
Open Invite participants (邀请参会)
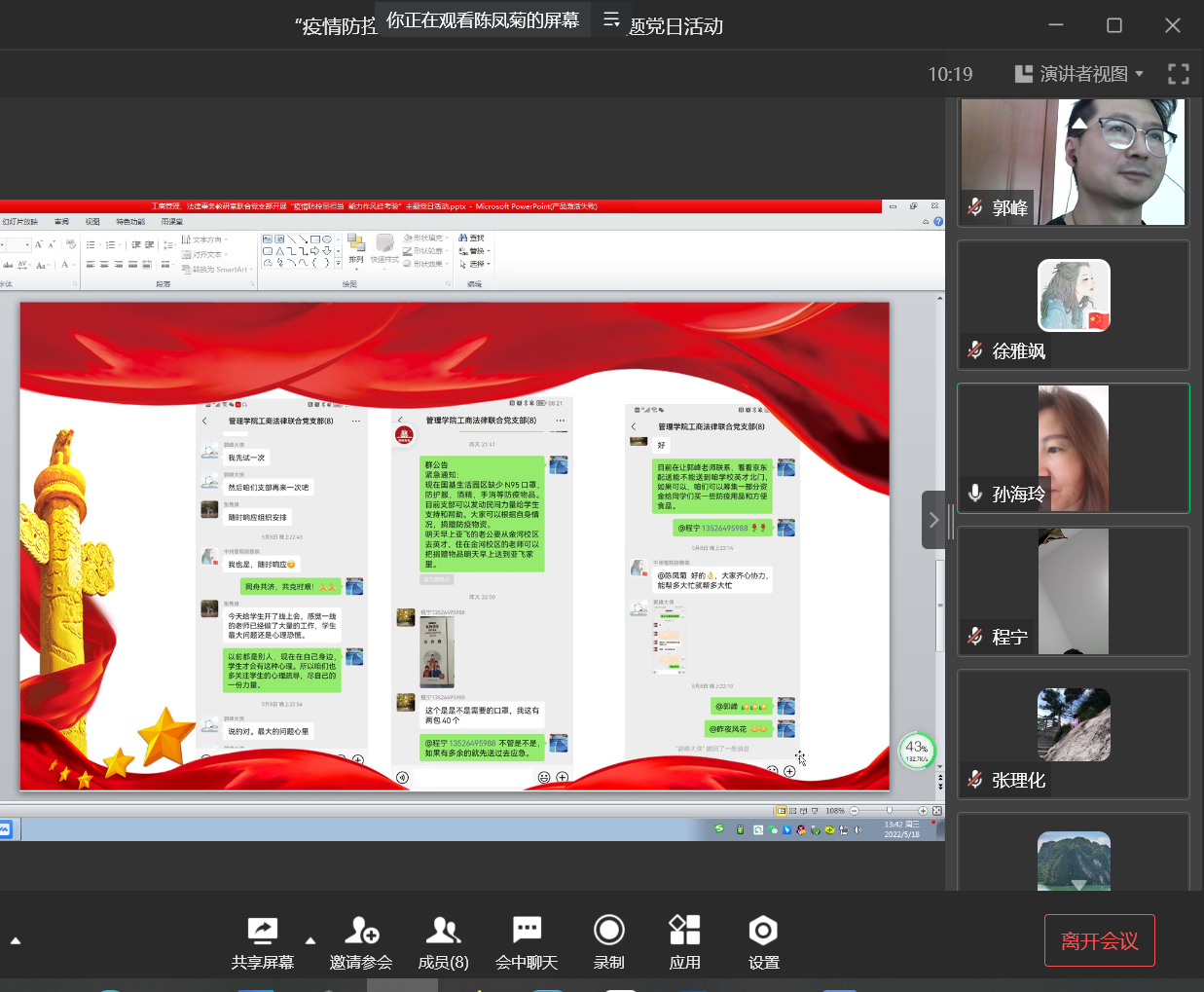(361, 932)
